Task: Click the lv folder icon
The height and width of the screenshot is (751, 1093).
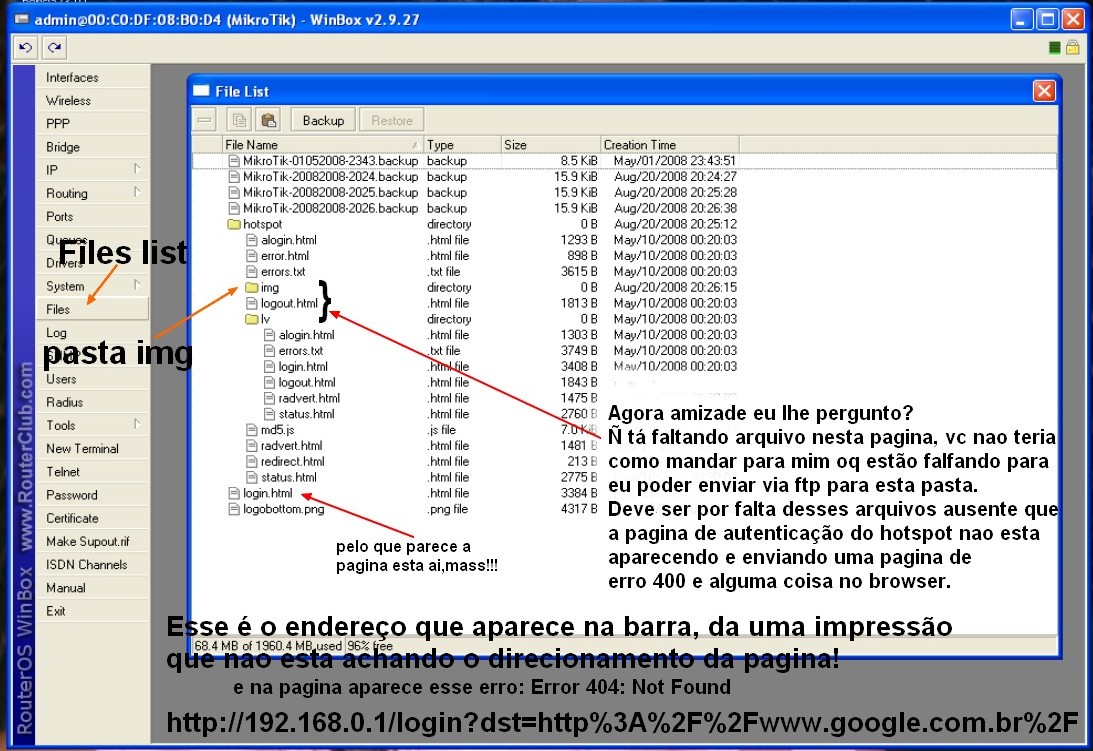Action: tap(252, 319)
